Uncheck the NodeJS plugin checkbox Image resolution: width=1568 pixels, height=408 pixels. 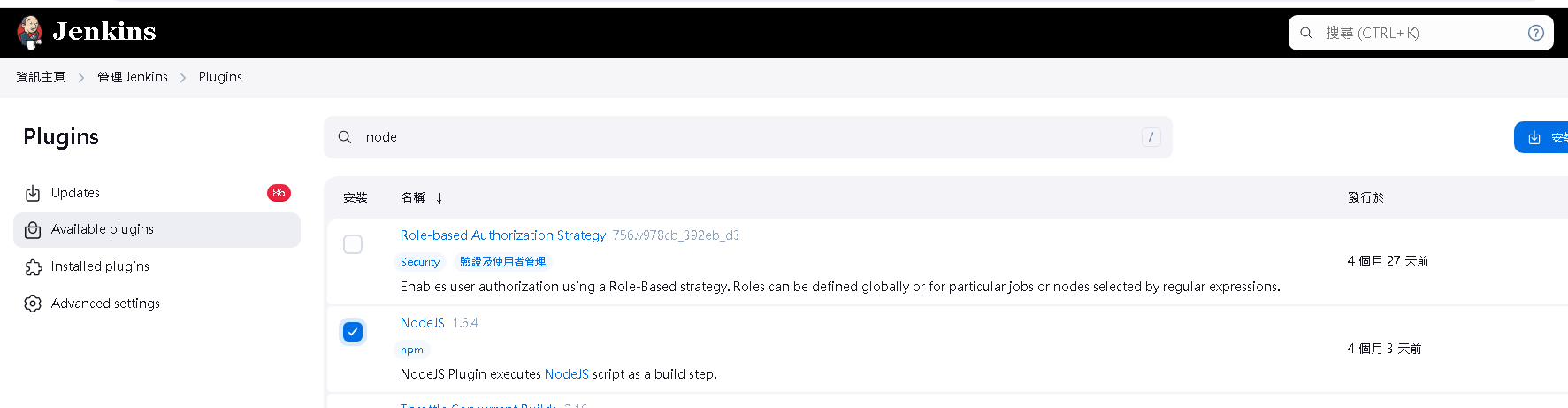(353, 332)
